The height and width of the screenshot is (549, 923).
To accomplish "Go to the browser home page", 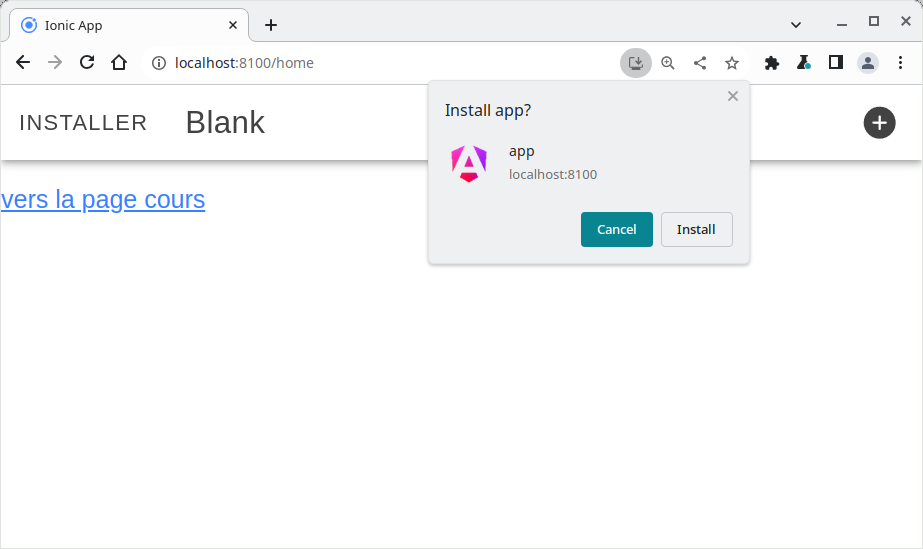I will pos(119,63).
